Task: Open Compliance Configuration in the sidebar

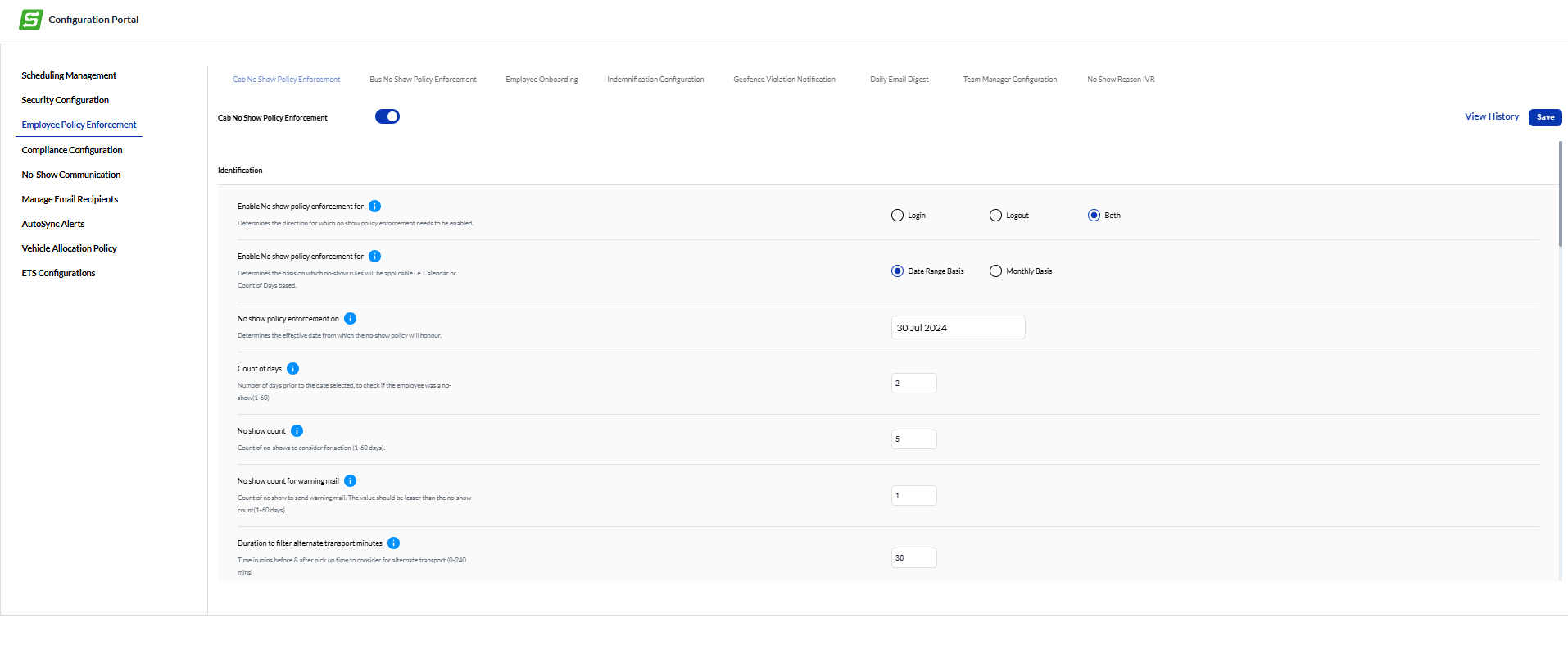Action: click(72, 150)
